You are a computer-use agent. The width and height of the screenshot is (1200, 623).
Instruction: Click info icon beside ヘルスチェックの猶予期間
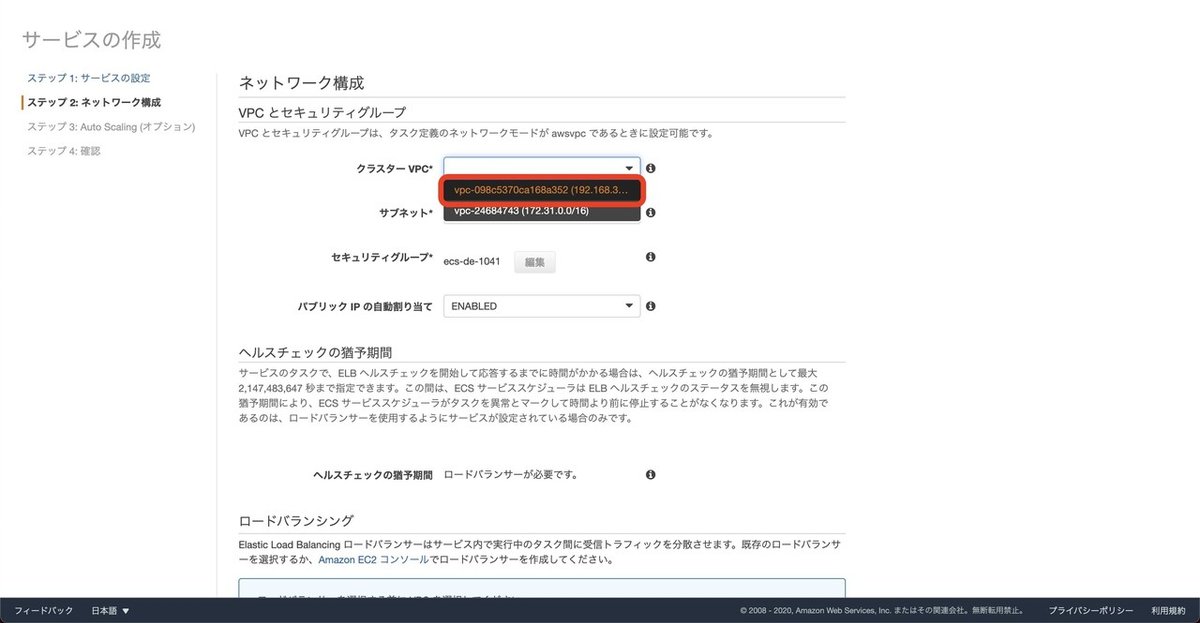point(650,474)
